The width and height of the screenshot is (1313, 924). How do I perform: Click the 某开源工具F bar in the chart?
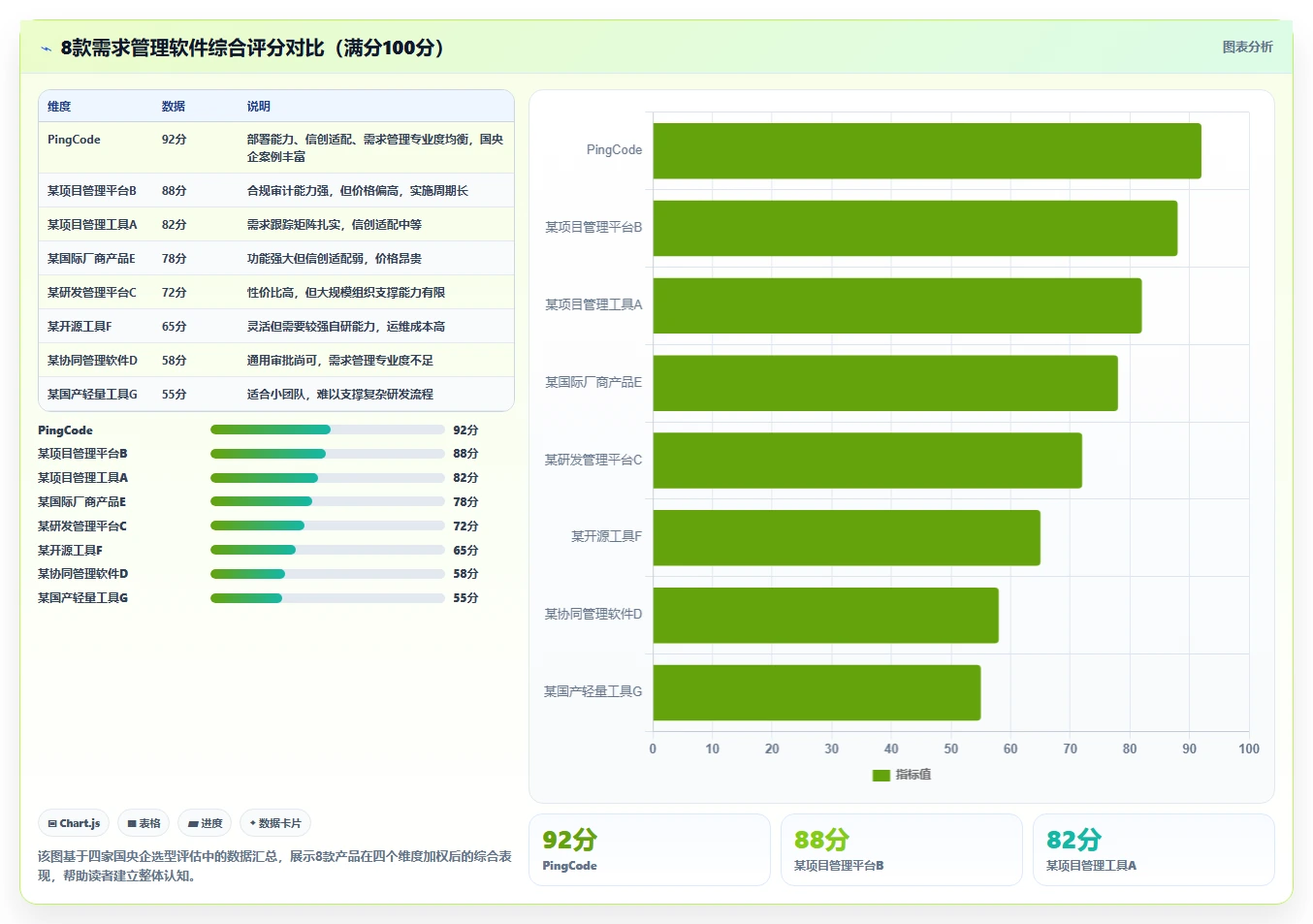(x=847, y=537)
